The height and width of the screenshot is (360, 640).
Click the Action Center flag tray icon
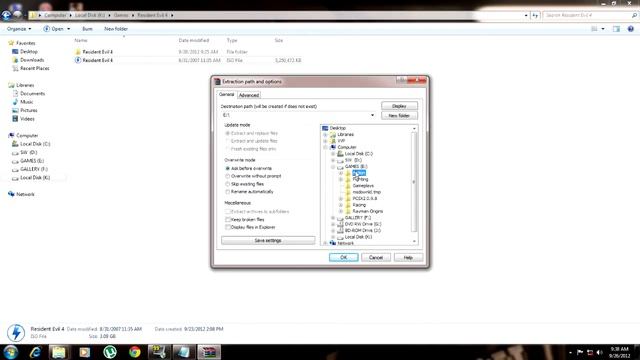[x=580, y=352]
